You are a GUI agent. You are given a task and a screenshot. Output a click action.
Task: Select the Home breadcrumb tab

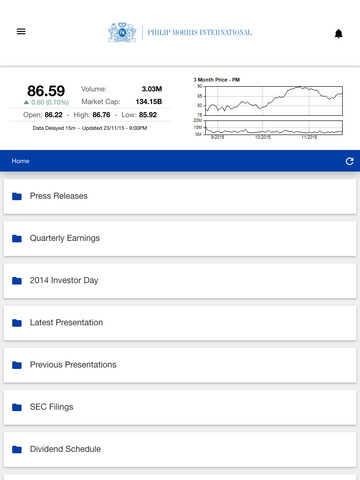point(20,161)
